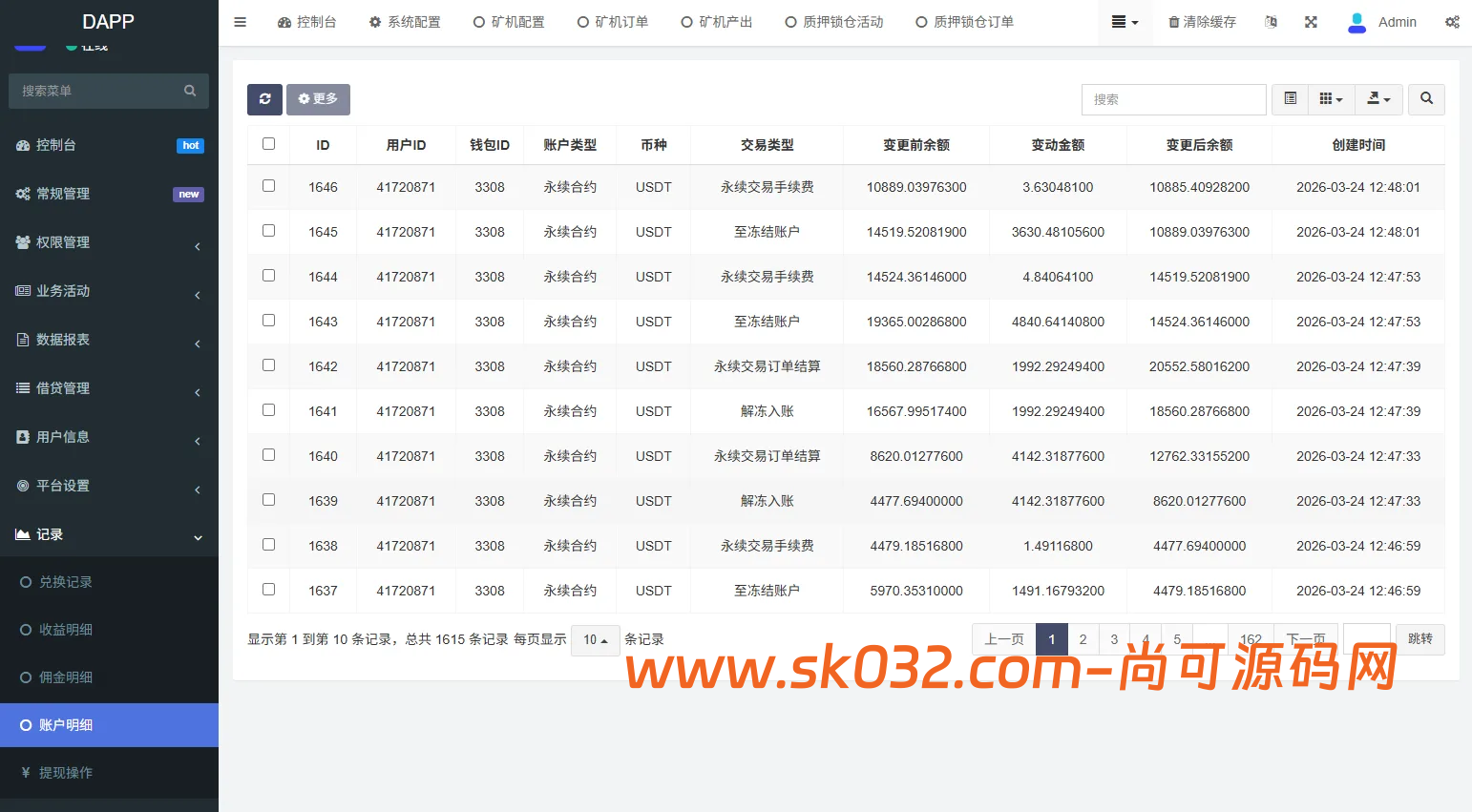The height and width of the screenshot is (812, 1472).
Task: Click the 搜索菜单 sidebar search field
Action: tap(109, 91)
